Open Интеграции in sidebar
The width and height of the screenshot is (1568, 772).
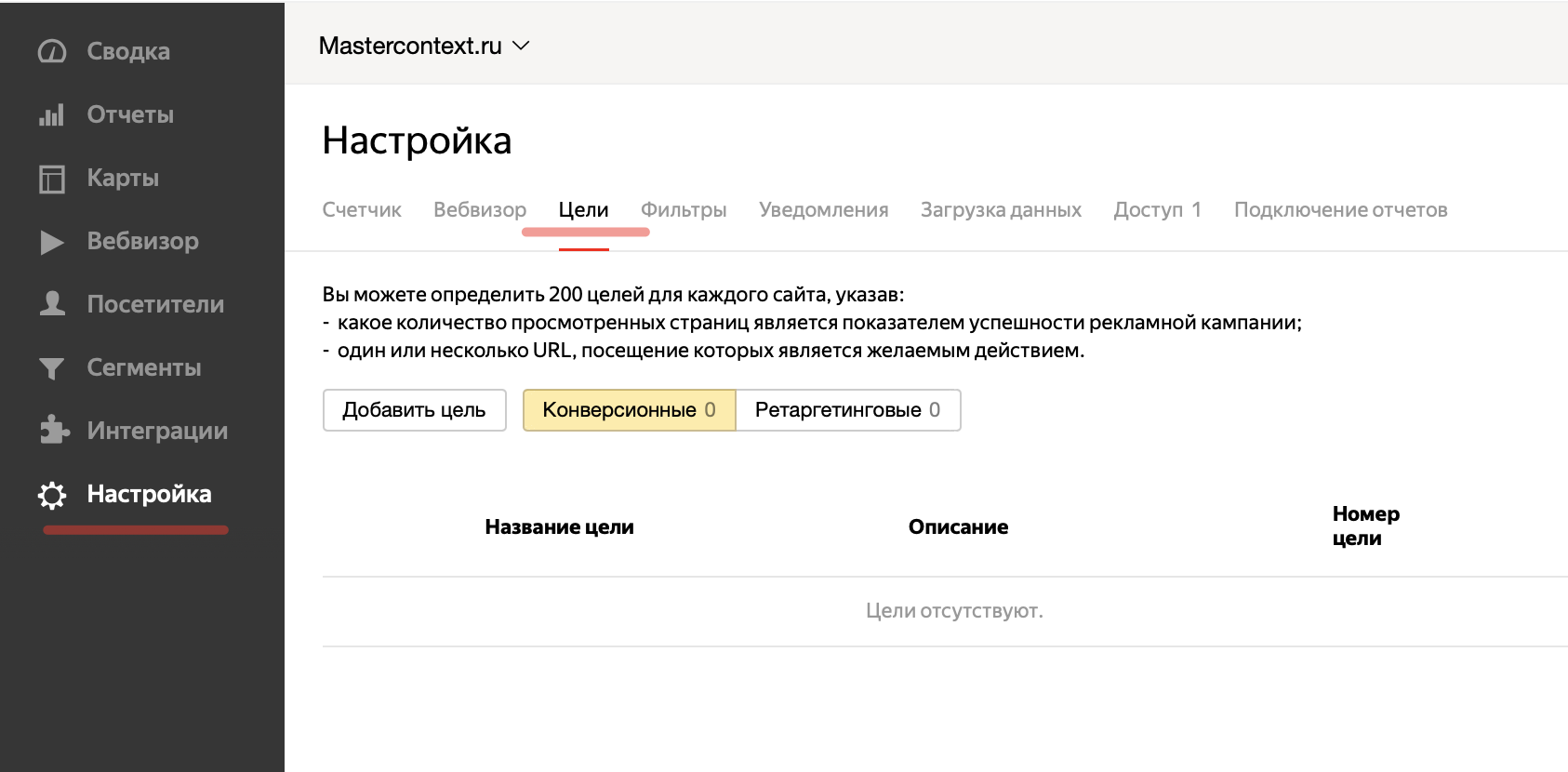click(x=157, y=431)
